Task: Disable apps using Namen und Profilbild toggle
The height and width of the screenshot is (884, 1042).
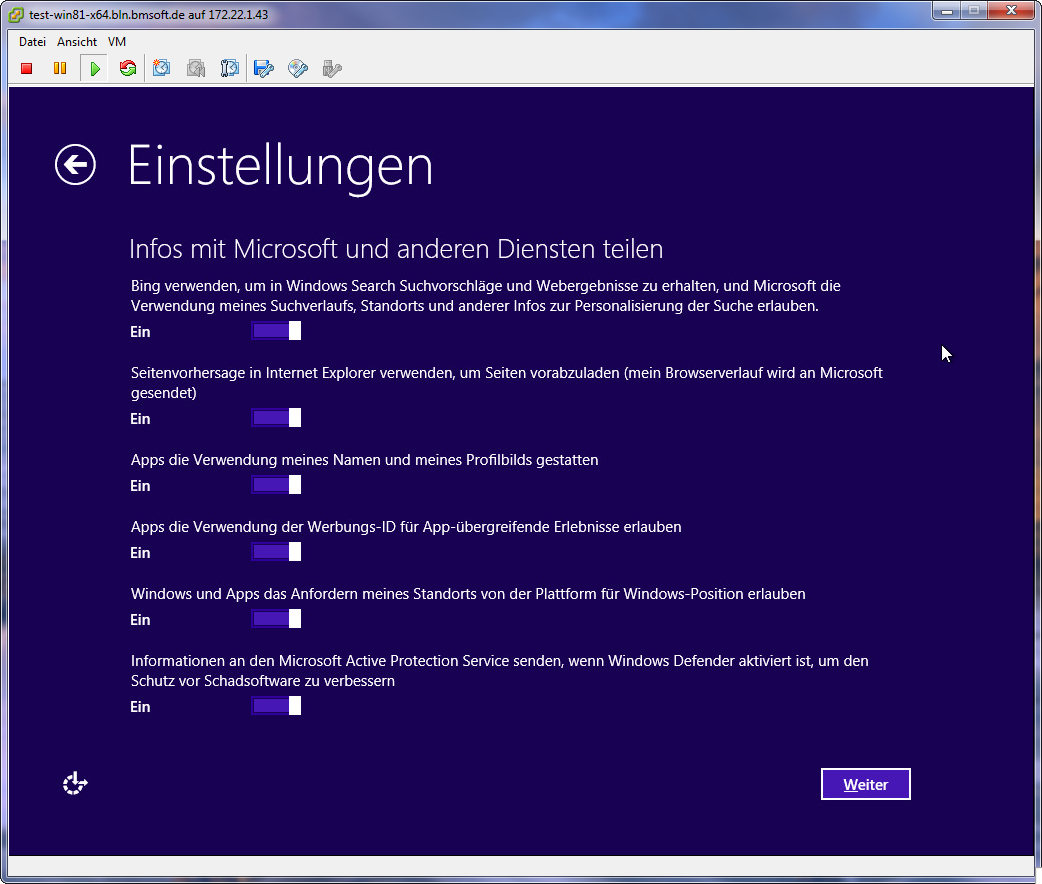Action: [276, 485]
